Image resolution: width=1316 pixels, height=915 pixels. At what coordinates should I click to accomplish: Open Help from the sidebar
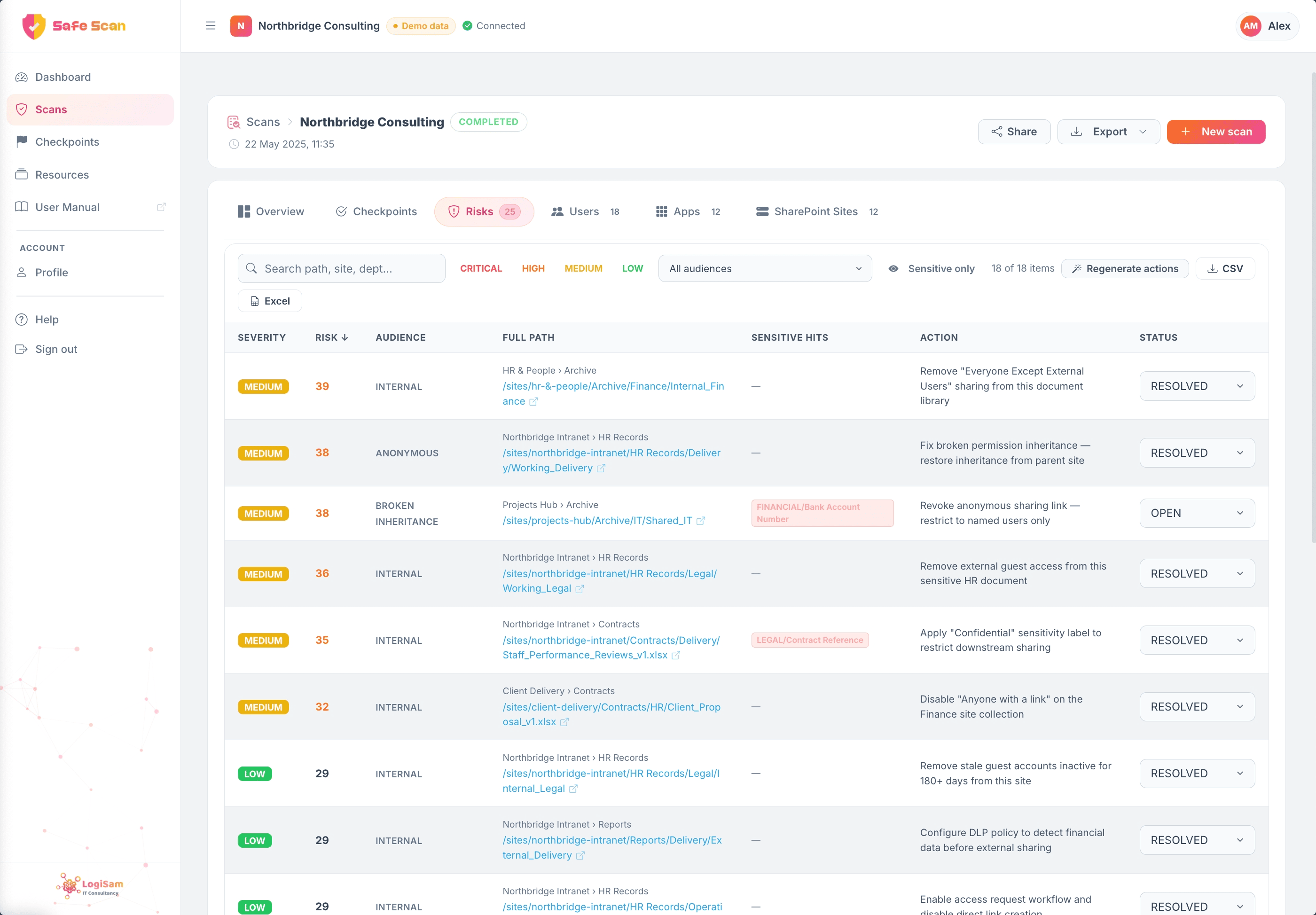[x=90, y=320]
